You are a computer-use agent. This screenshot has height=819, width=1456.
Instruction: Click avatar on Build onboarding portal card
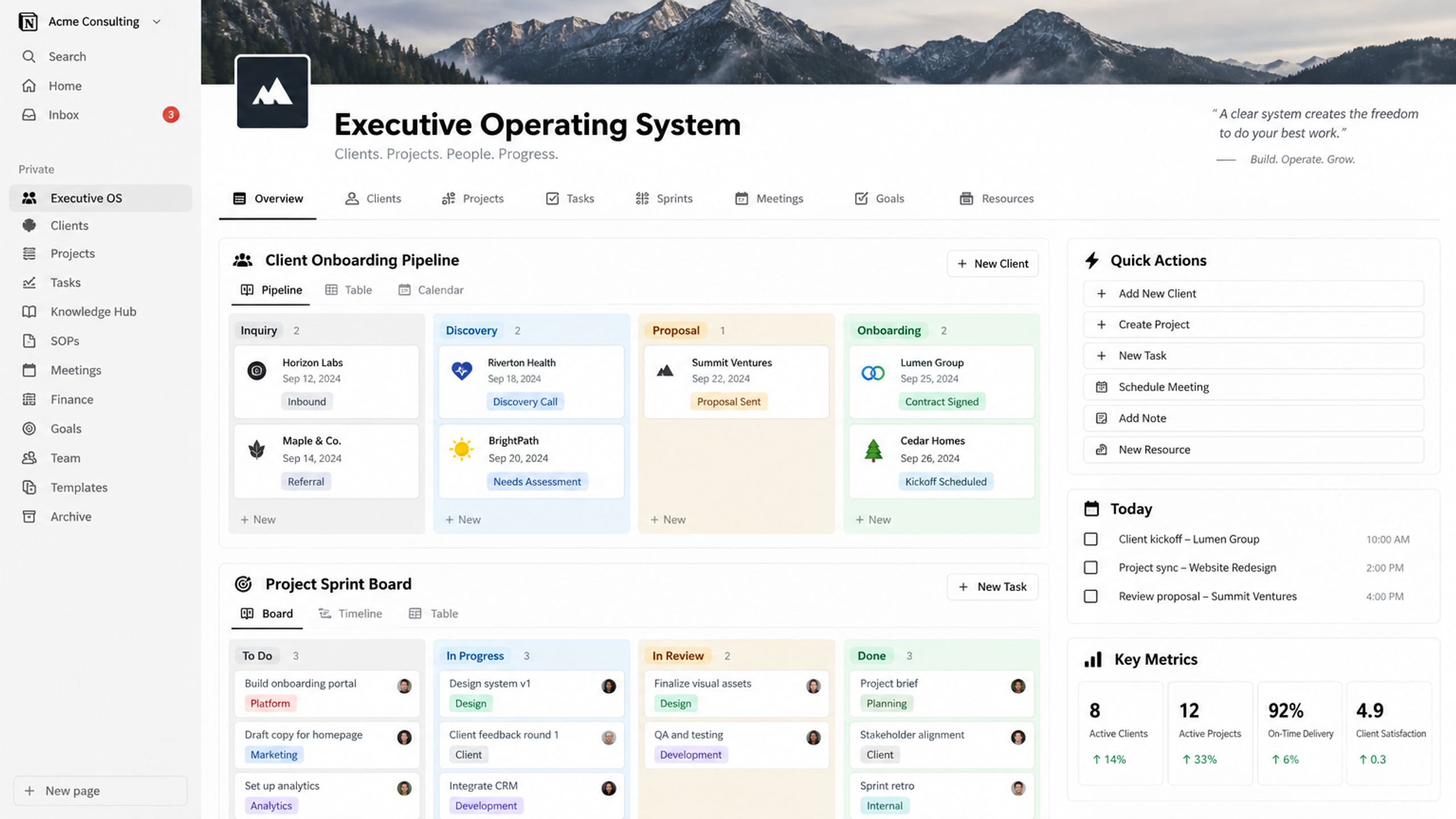point(404,686)
